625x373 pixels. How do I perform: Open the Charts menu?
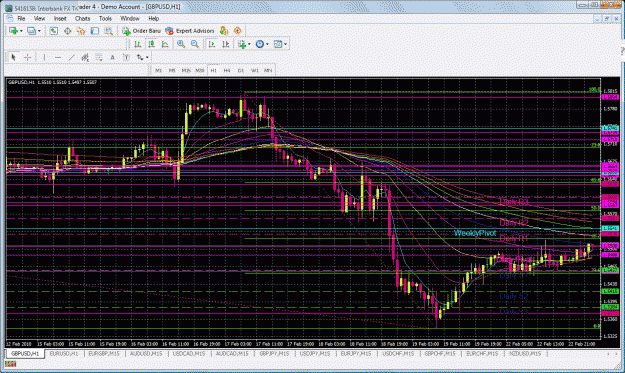point(83,18)
